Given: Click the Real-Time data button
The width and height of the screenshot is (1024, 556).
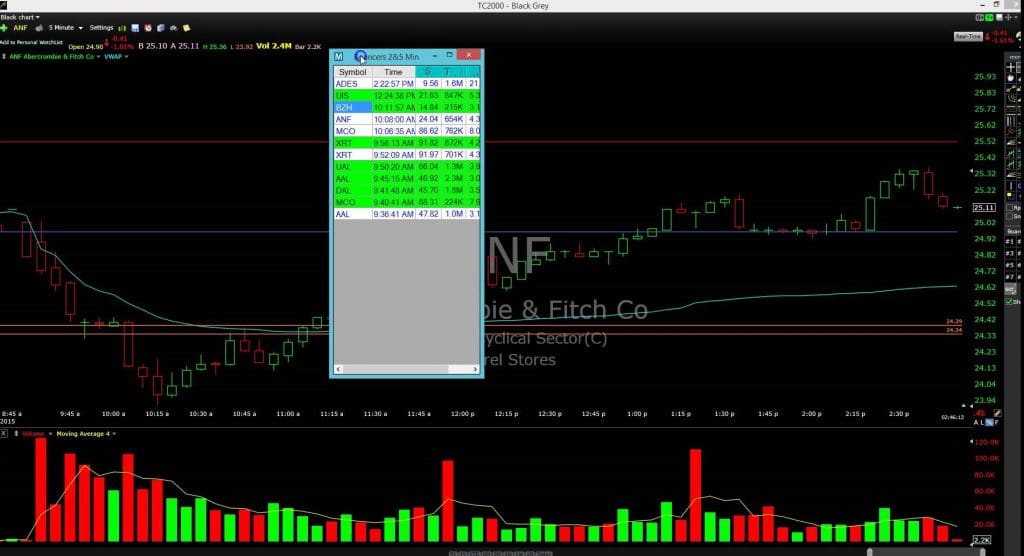Looking at the screenshot, I should click(968, 37).
